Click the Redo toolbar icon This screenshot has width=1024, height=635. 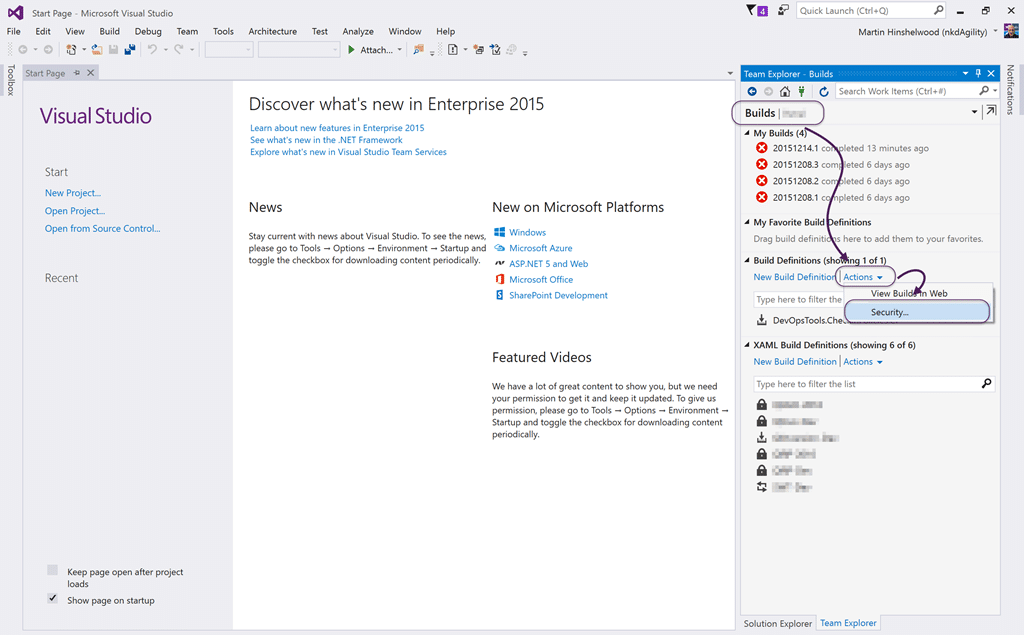(178, 50)
